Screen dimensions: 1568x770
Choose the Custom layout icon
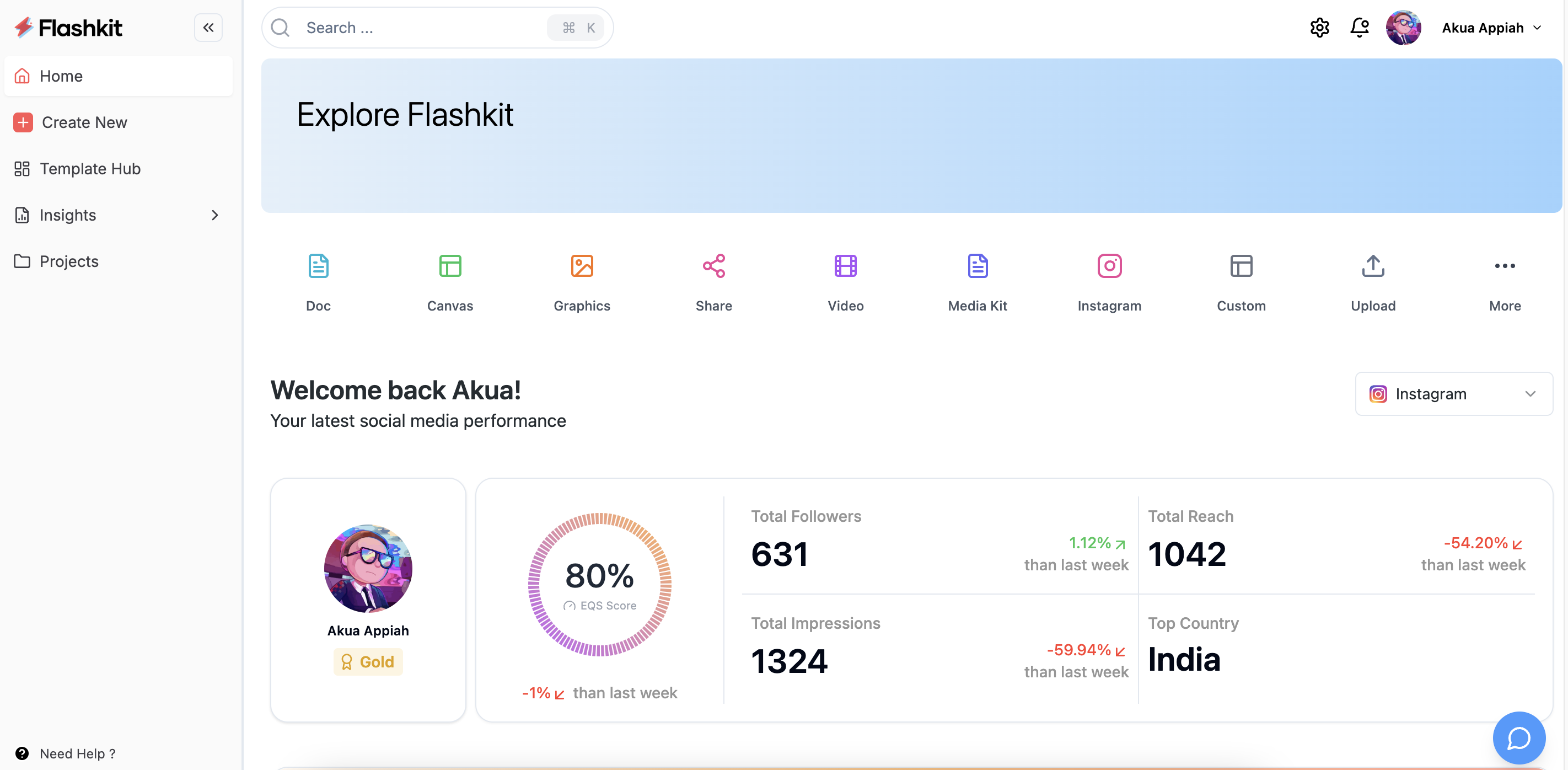tap(1241, 266)
